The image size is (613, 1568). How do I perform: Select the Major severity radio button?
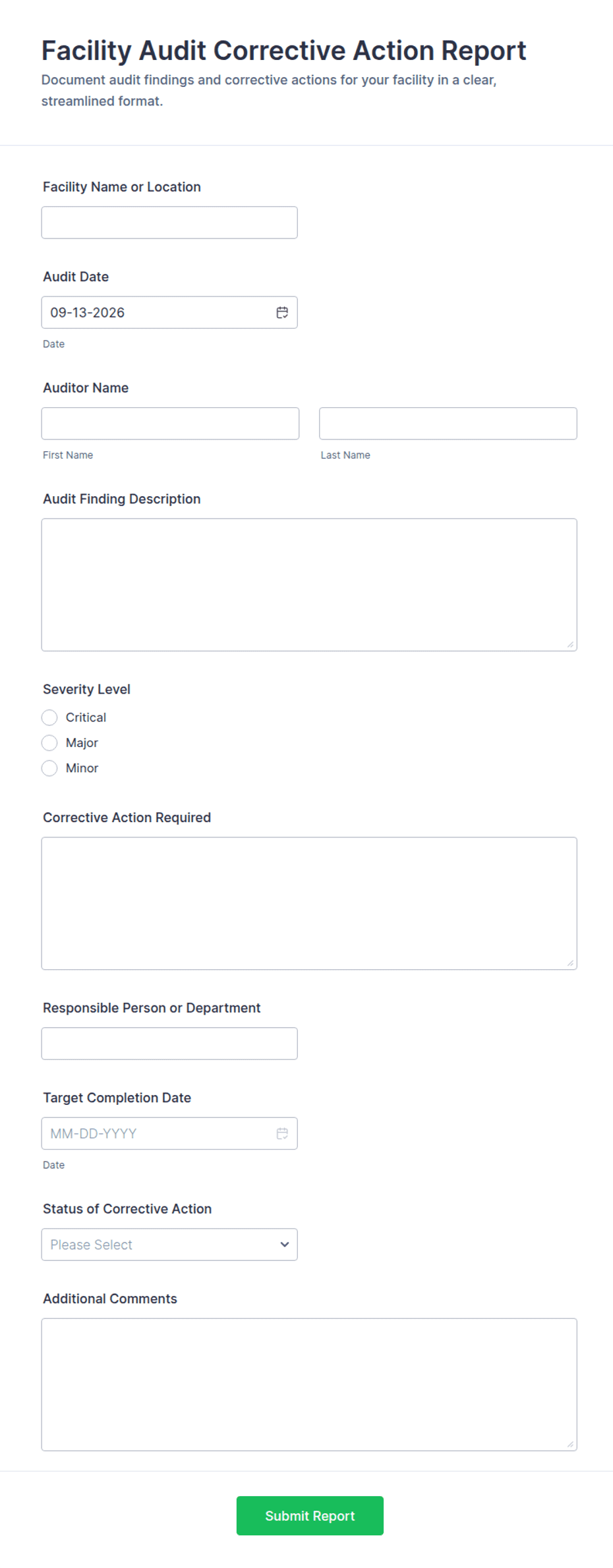pos(49,742)
